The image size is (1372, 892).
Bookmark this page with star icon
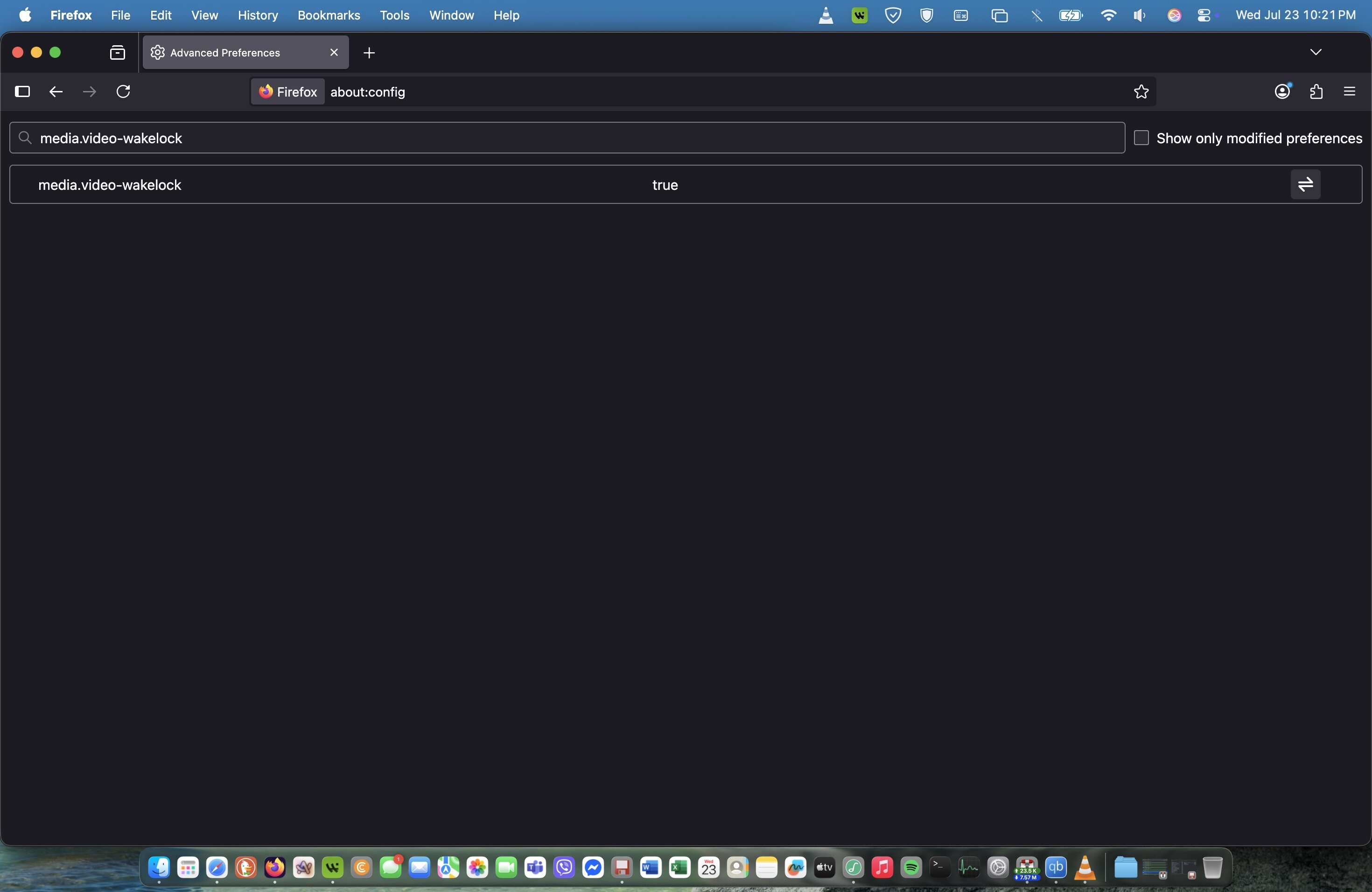point(1141,91)
